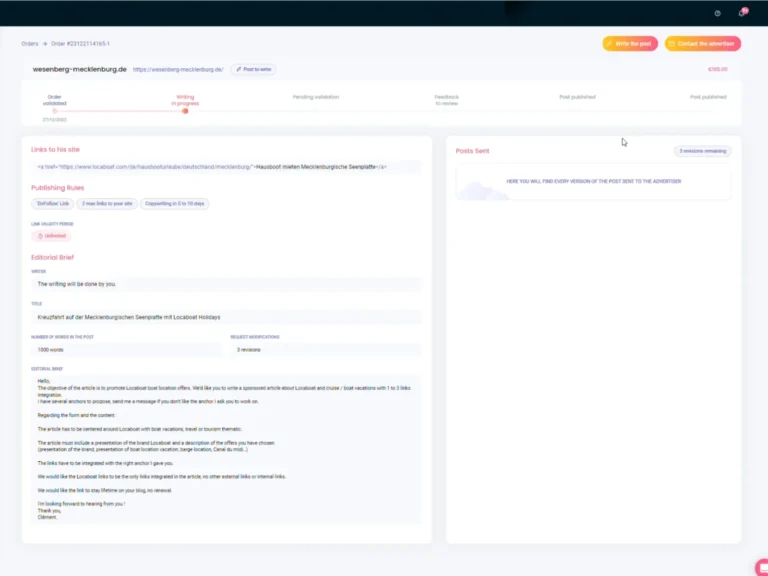Click Contact the advertiser button
This screenshot has height=576, width=768.
[702, 44]
